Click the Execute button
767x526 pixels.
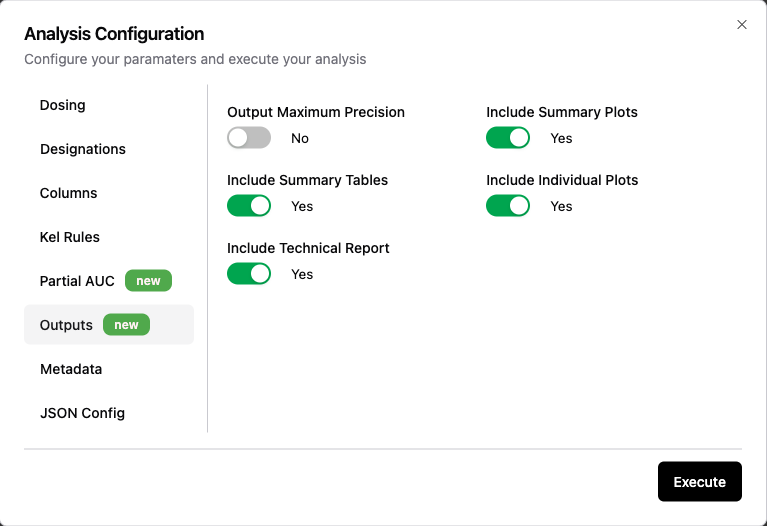[x=699, y=481]
